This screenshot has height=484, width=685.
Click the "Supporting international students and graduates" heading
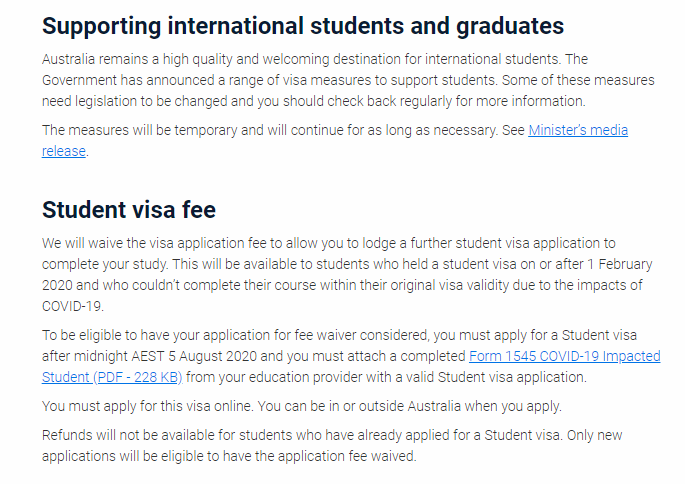(303, 25)
